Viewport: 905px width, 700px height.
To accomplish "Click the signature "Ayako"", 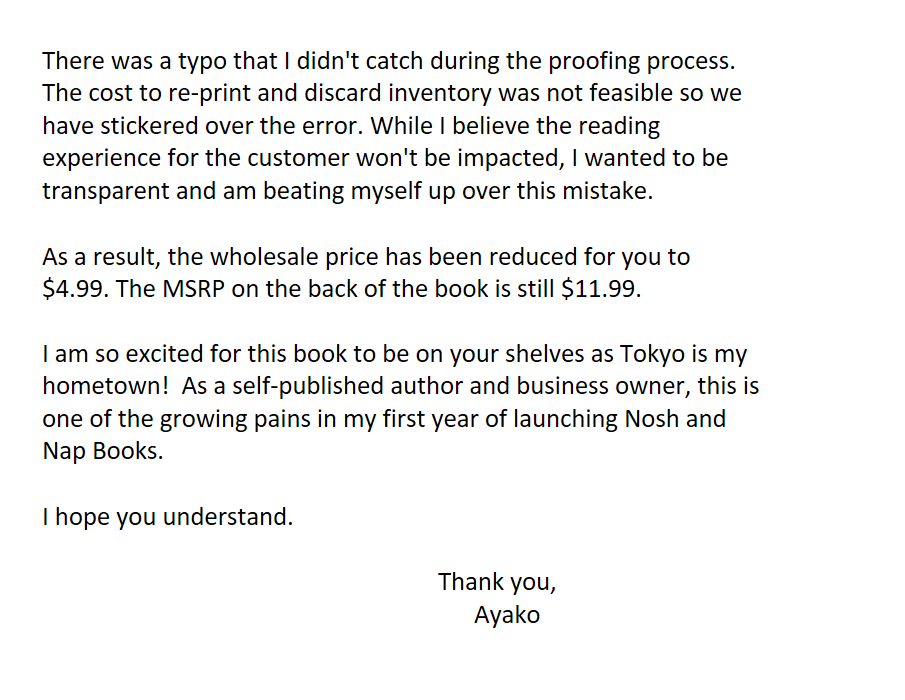I will (x=507, y=615).
